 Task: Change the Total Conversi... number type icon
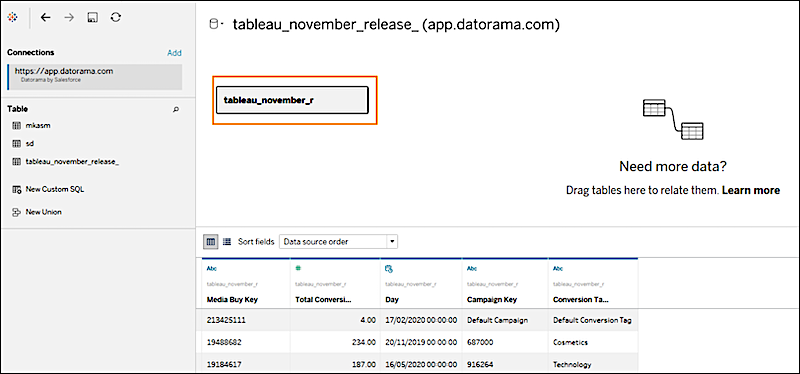298,268
